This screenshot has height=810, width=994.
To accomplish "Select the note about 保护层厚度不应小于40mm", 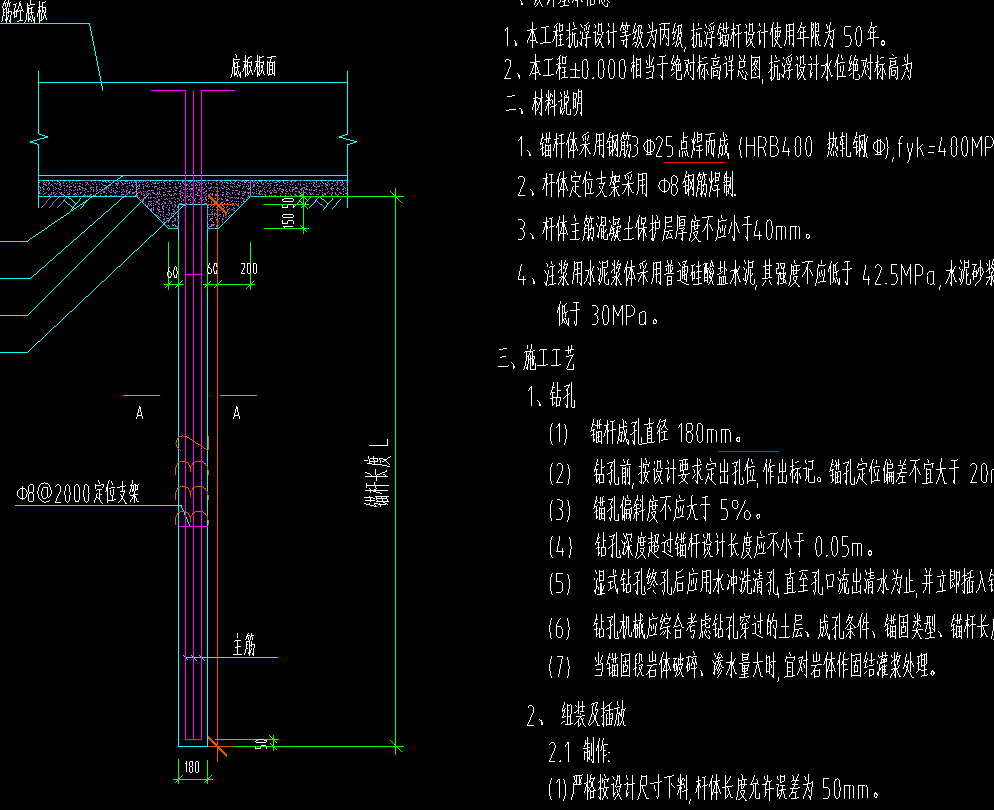I will (664, 229).
